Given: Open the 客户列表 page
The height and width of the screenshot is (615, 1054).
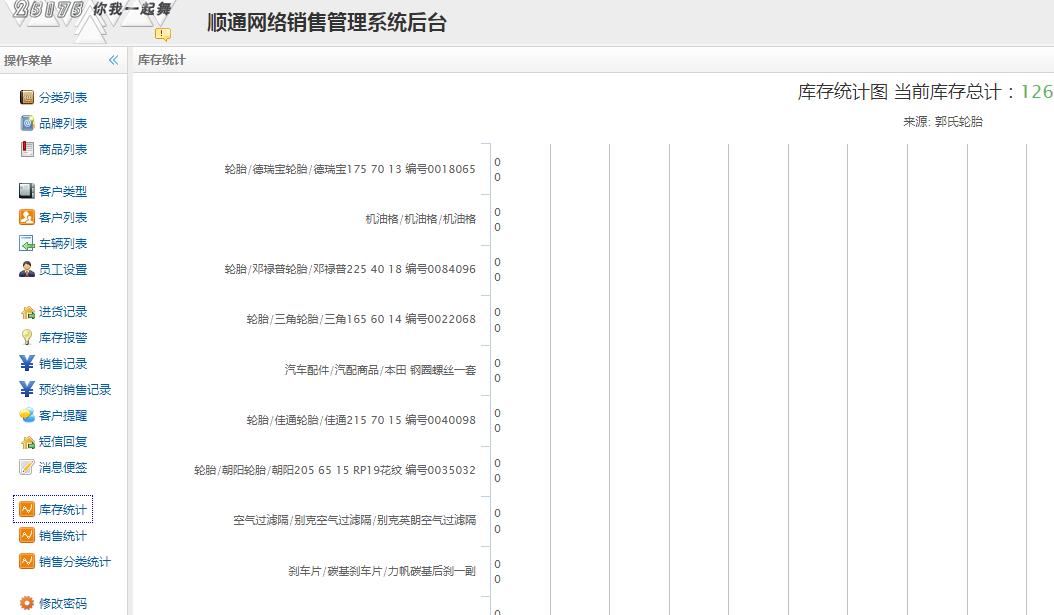Looking at the screenshot, I should [x=62, y=218].
